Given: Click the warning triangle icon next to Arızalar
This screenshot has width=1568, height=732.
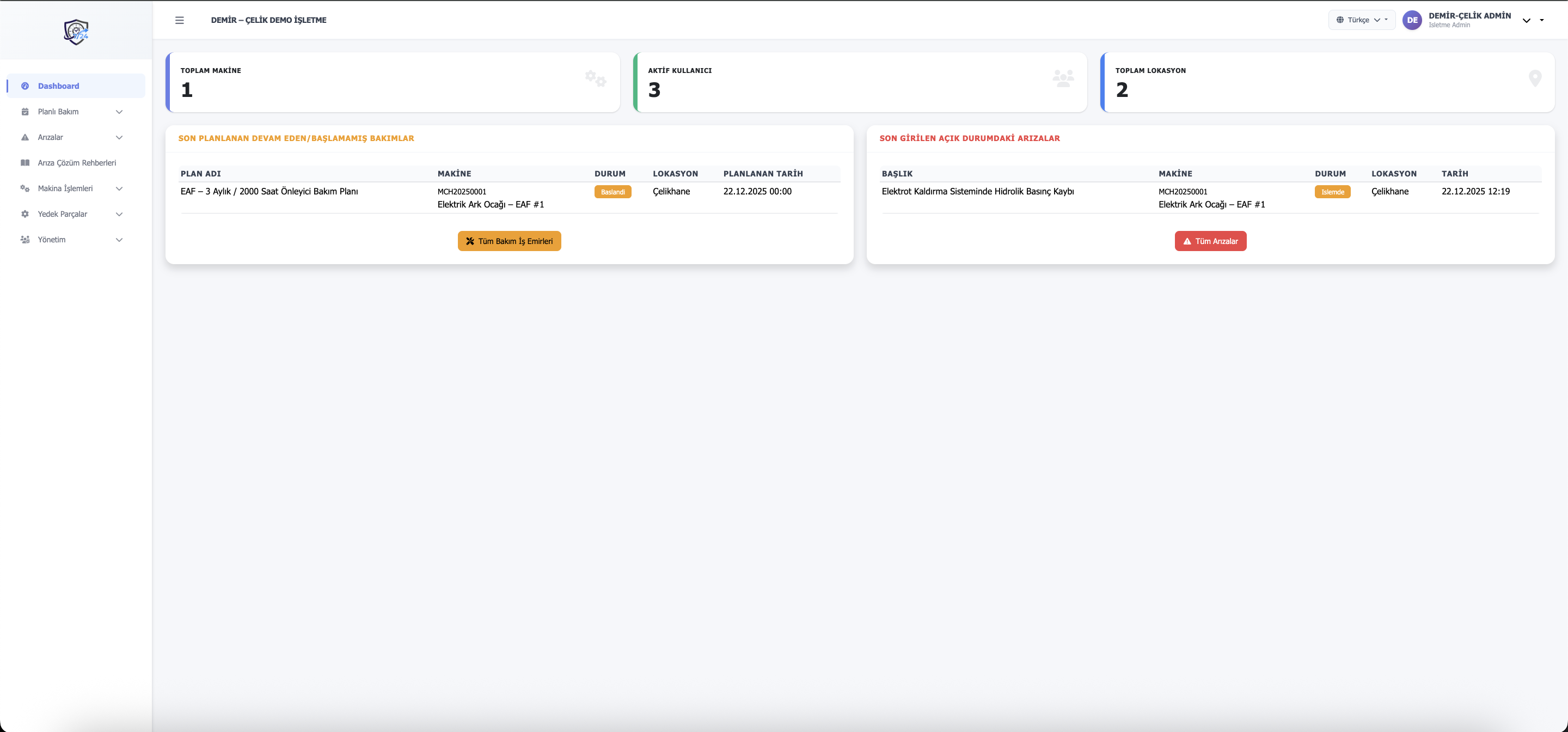Looking at the screenshot, I should pos(24,137).
